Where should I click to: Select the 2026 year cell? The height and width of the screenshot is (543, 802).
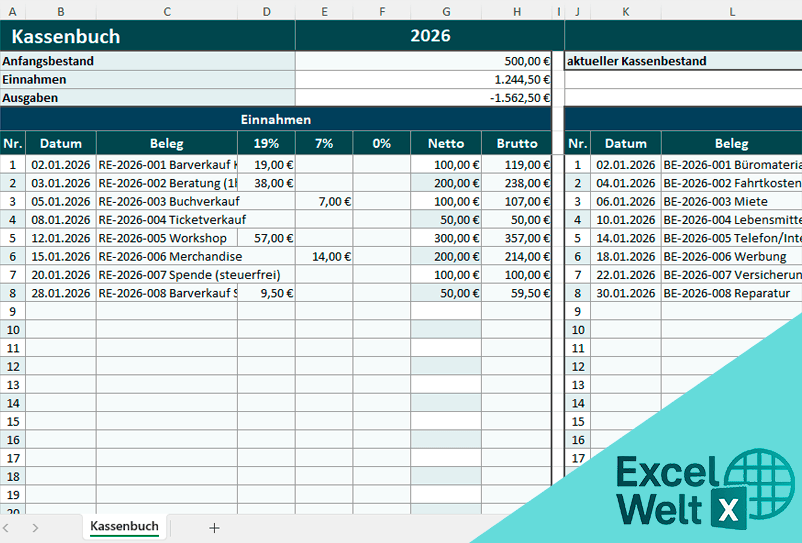click(x=430, y=37)
